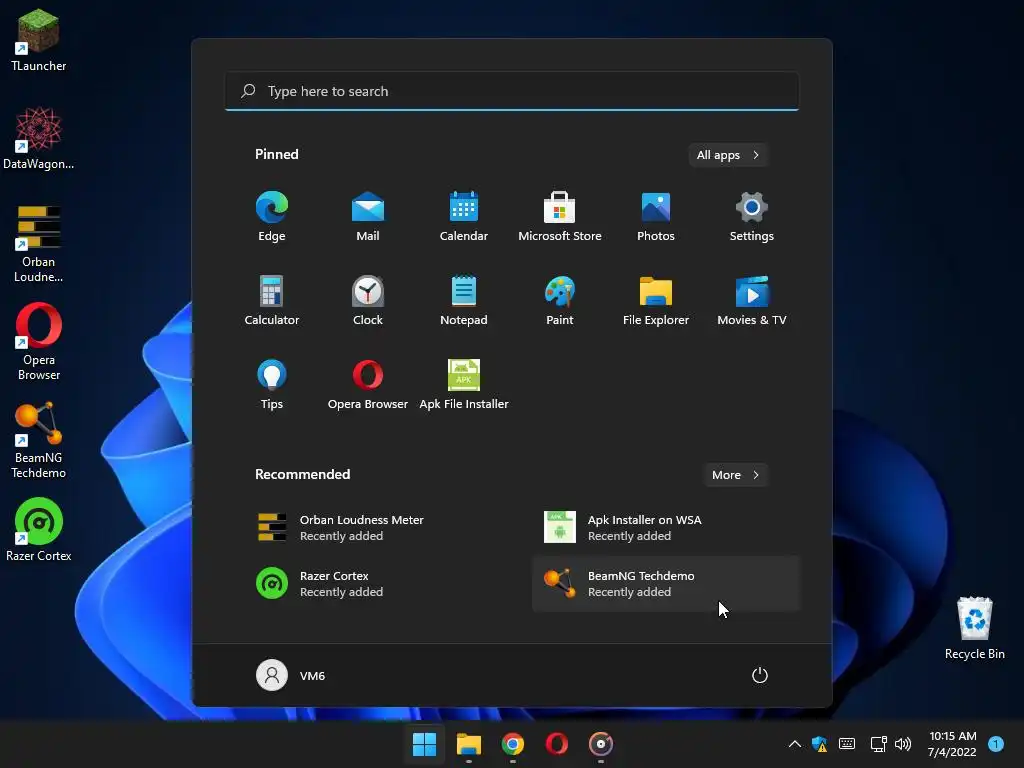Show hidden system tray icons
This screenshot has height=768, width=1024.
(795, 744)
